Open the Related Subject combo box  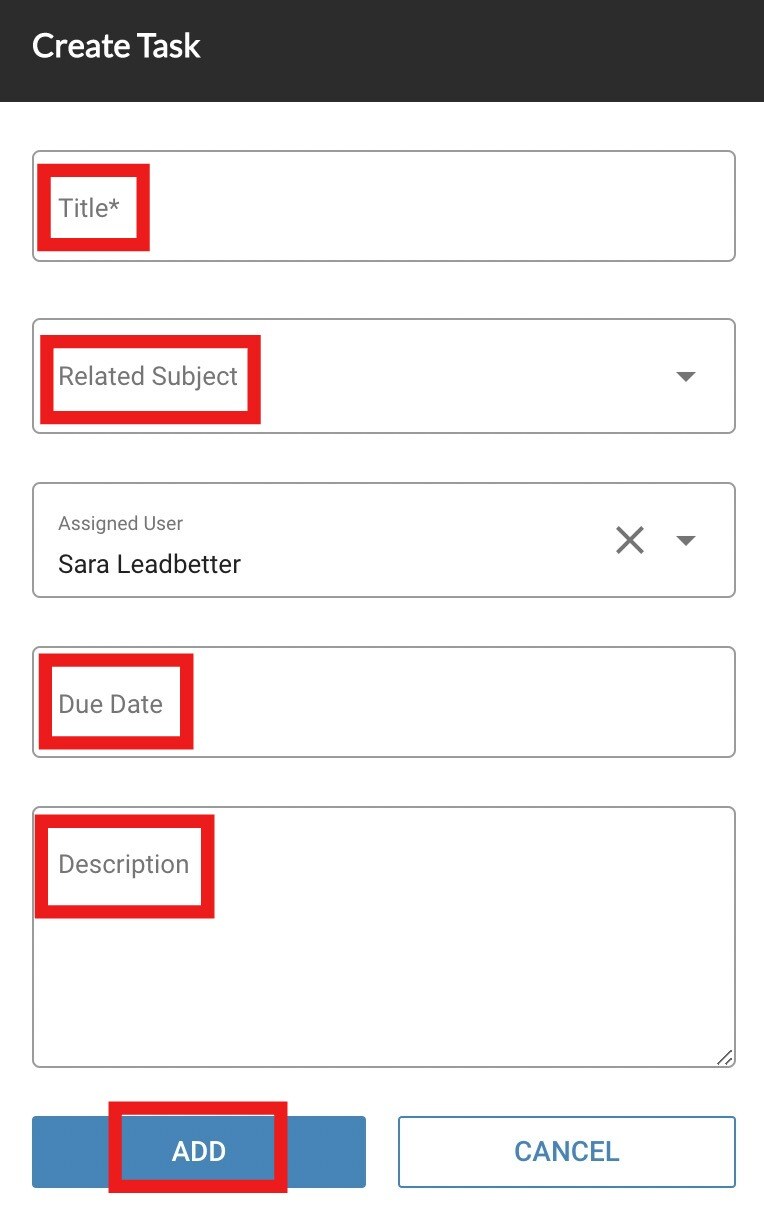pyautogui.click(x=384, y=376)
